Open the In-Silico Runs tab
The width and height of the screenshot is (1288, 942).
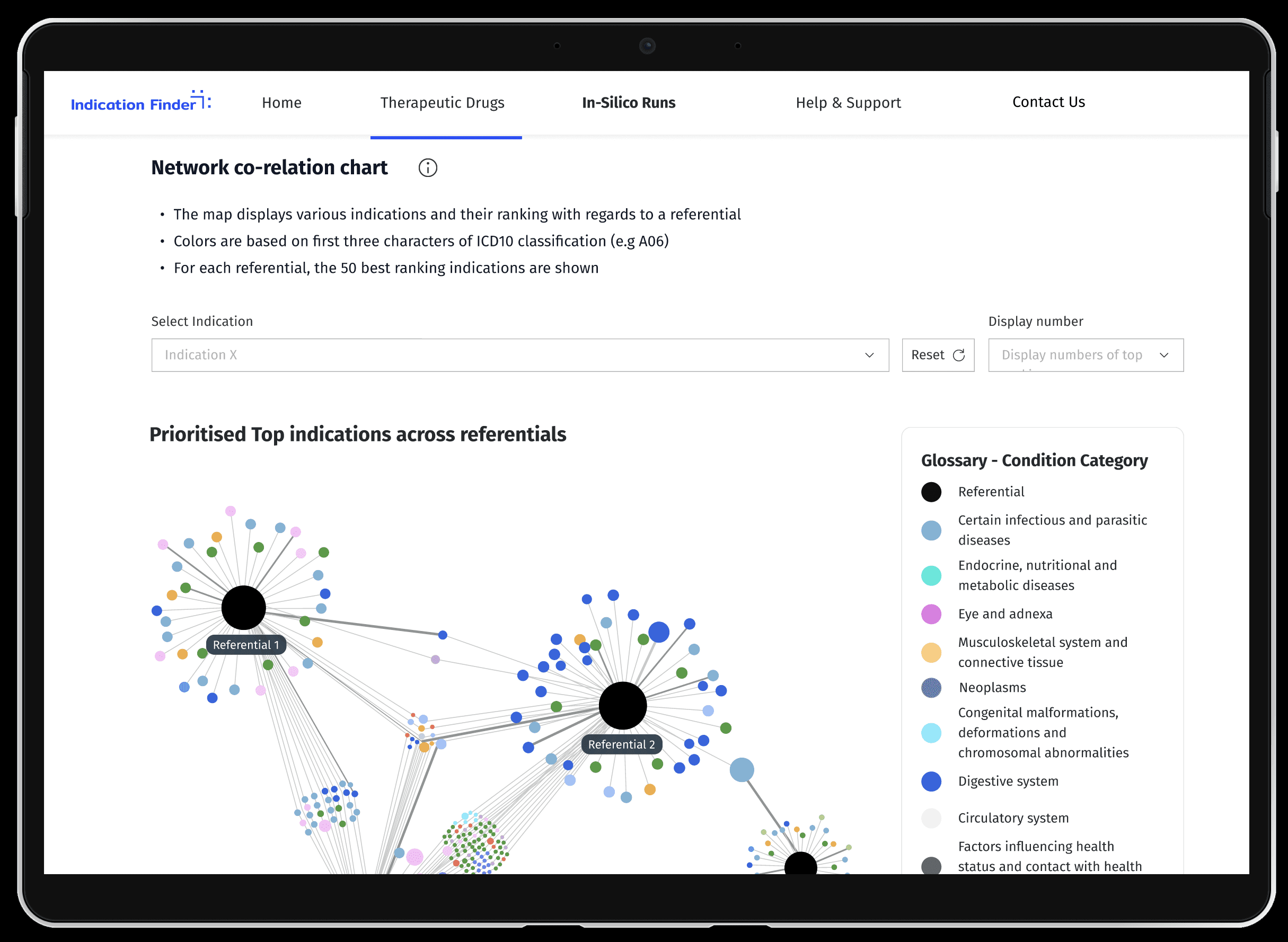point(629,103)
